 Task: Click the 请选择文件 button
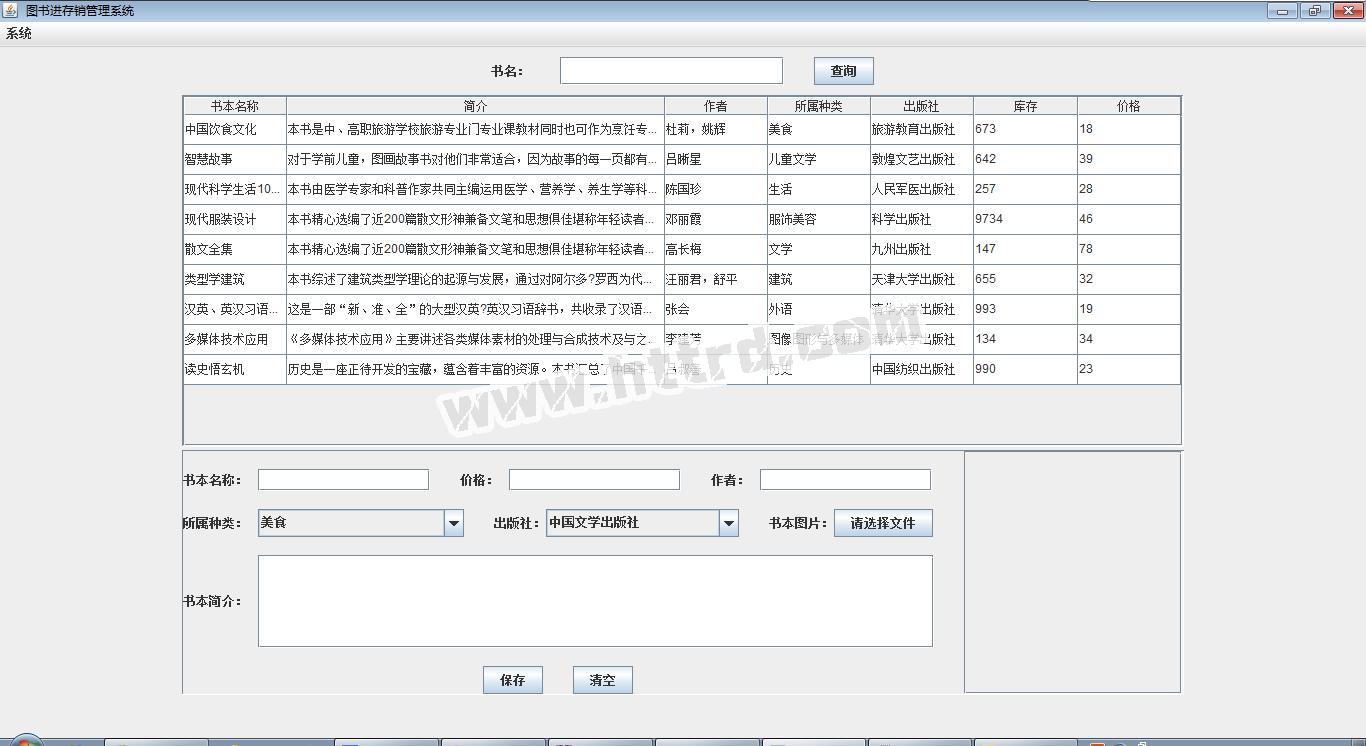pos(883,523)
